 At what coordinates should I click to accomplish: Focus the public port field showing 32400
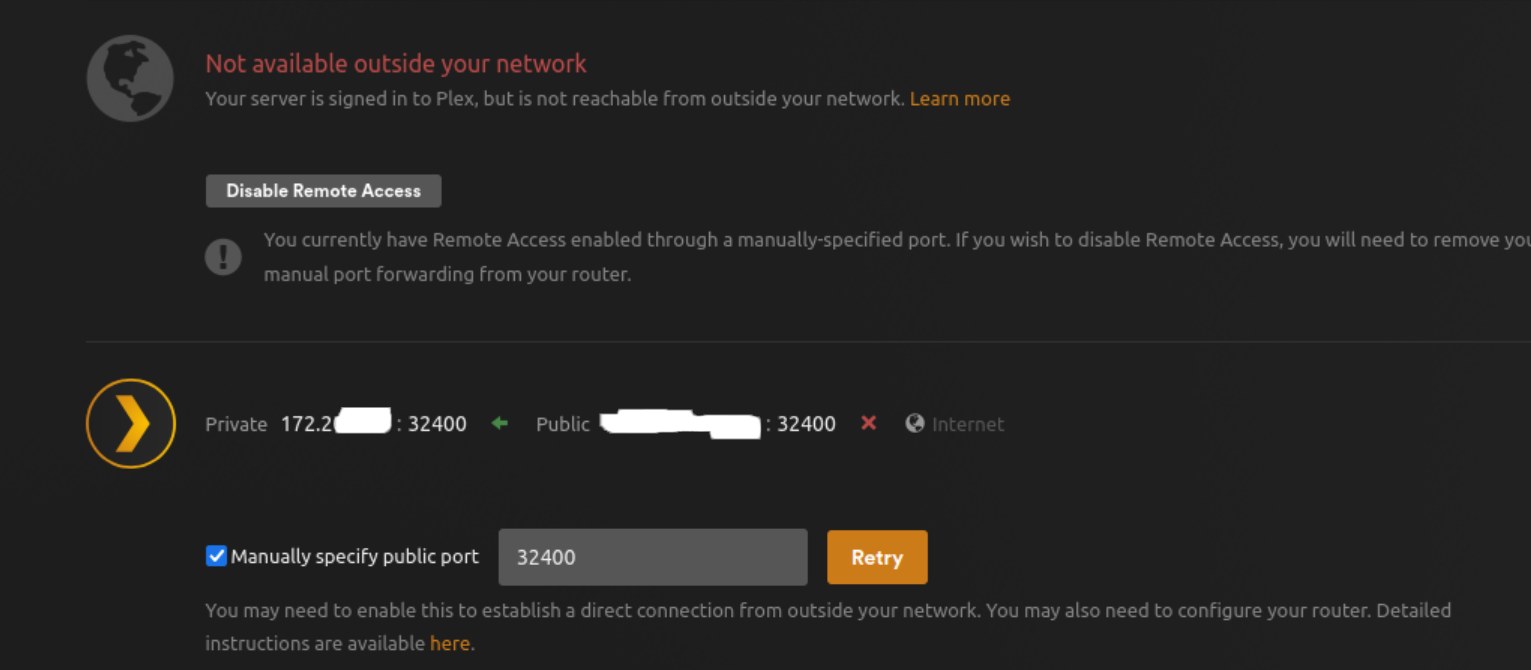pyautogui.click(x=653, y=557)
